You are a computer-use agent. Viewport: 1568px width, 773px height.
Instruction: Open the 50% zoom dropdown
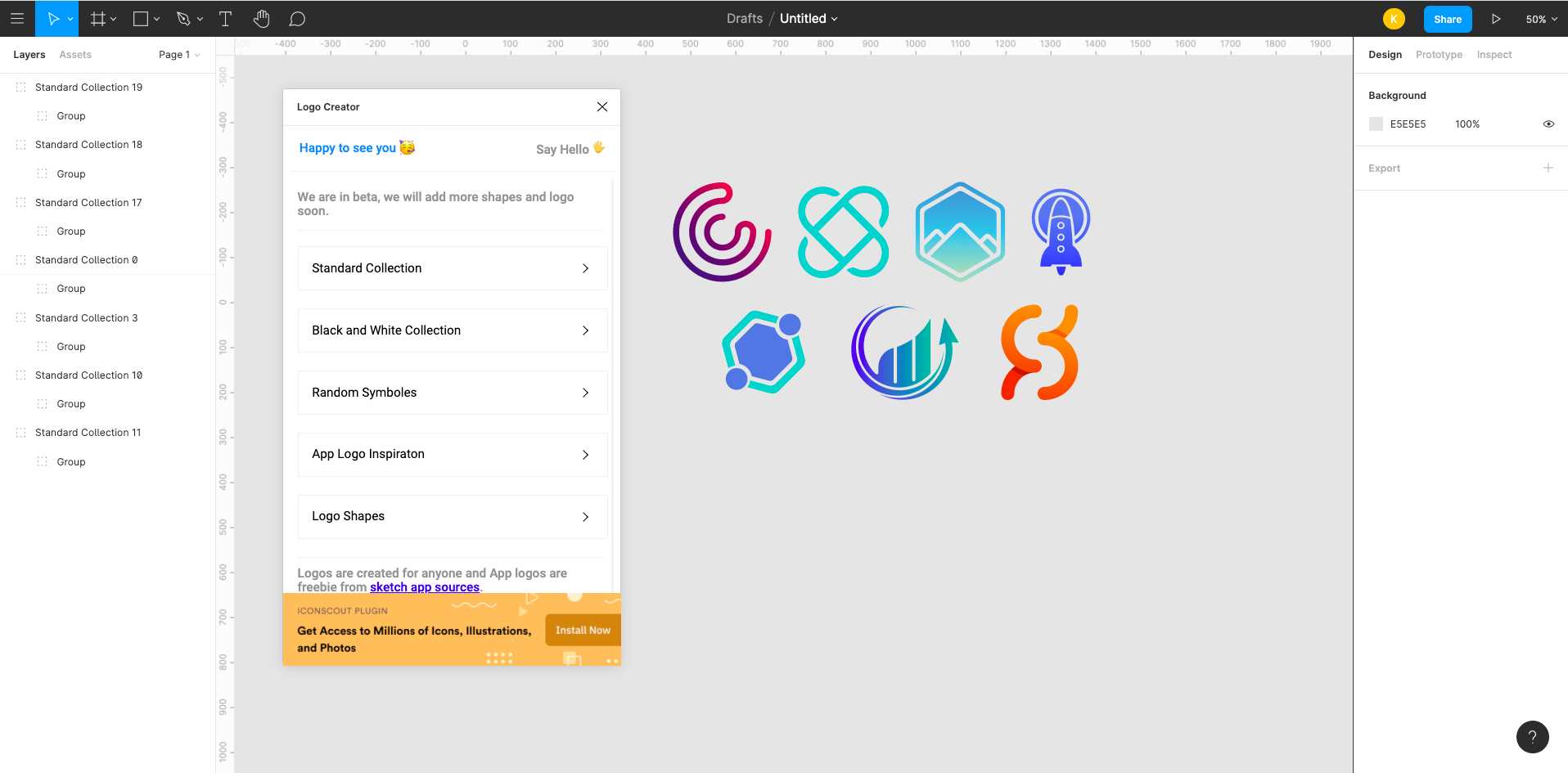(x=1541, y=19)
